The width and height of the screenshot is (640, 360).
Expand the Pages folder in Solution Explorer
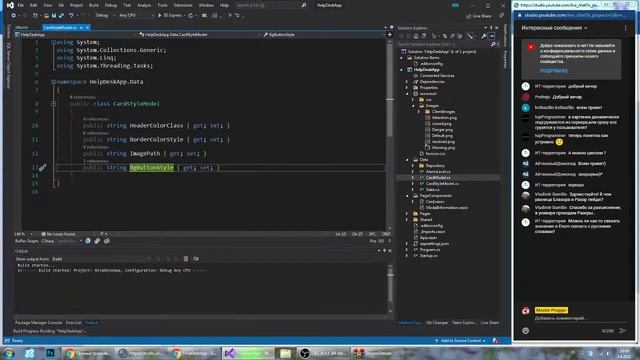[407, 213]
